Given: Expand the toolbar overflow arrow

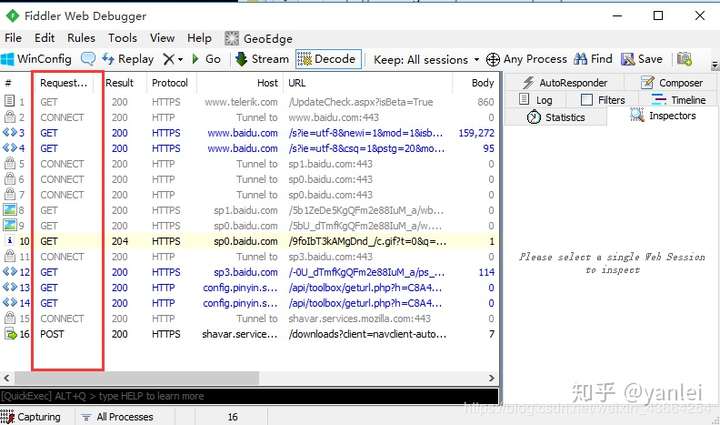Looking at the screenshot, I should pyautogui.click(x=714, y=66).
